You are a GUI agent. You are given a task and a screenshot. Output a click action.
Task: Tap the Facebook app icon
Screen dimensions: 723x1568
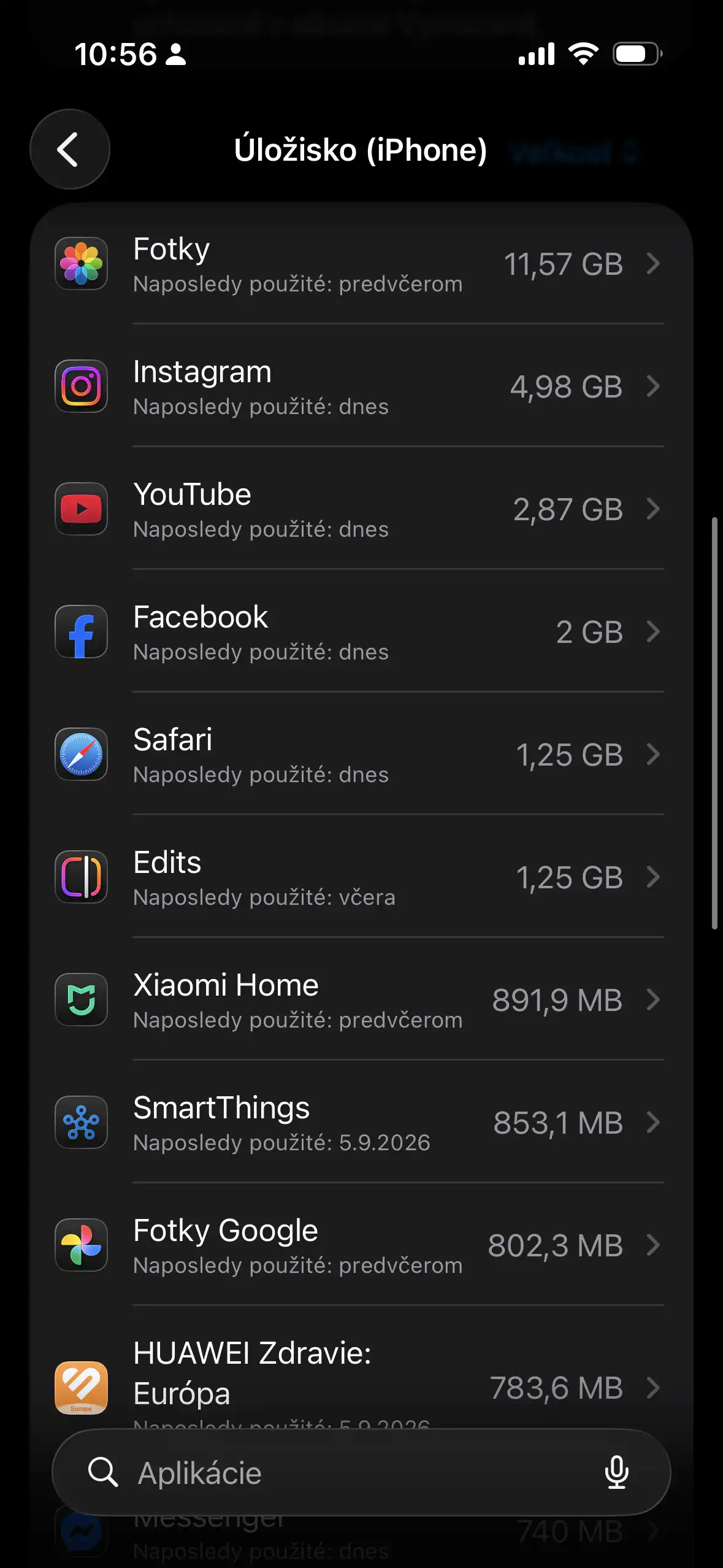click(81, 632)
